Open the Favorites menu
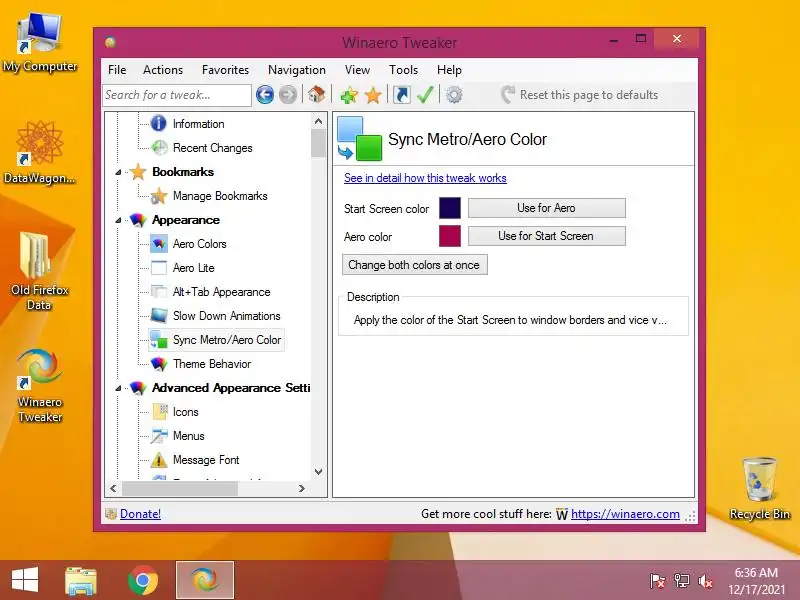This screenshot has width=800, height=600. point(225,70)
